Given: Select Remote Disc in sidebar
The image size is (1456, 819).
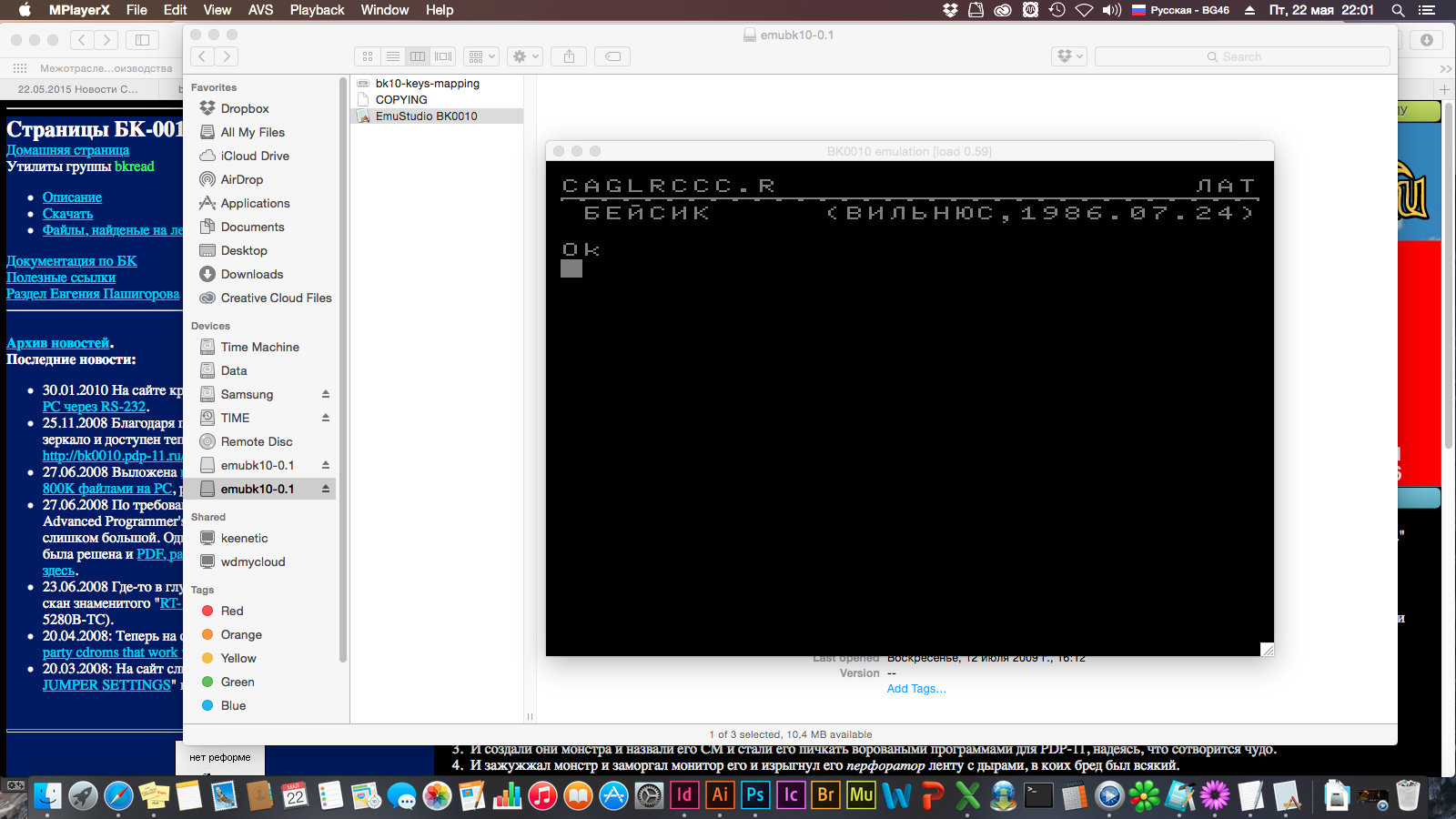Looking at the screenshot, I should coord(257,441).
